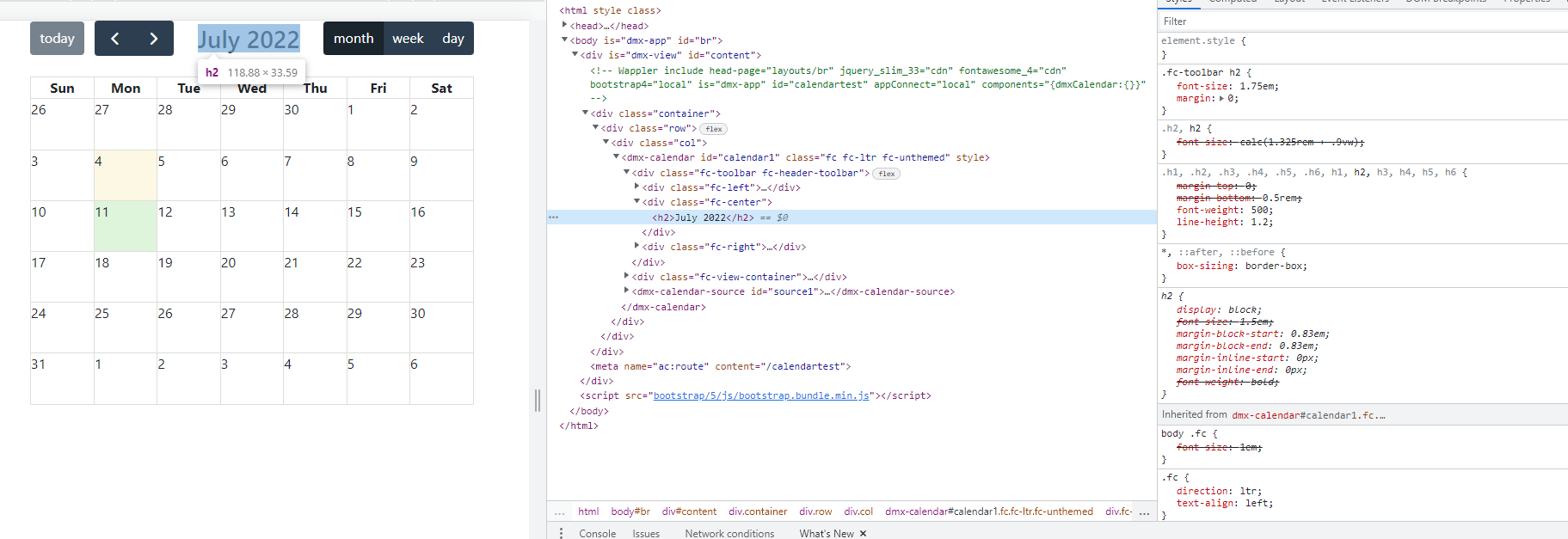Click the line-height 1.2 declaration
The width and height of the screenshot is (1568, 539).
[x=1225, y=222]
